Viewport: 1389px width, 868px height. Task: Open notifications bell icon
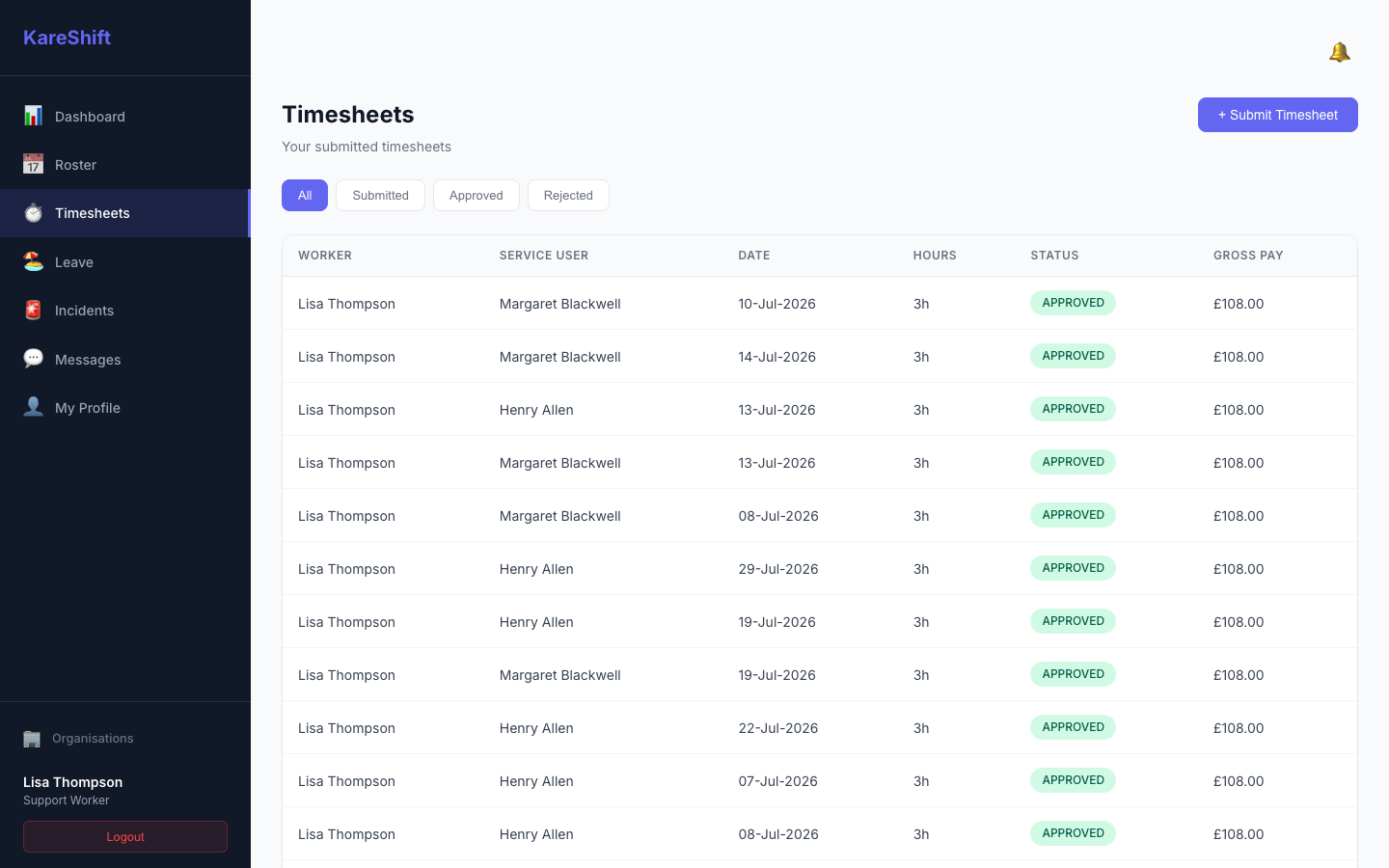(1339, 52)
